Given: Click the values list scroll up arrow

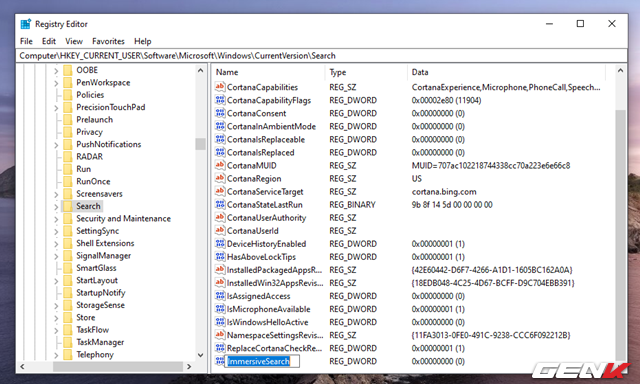Looking at the screenshot, I should click(x=620, y=71).
